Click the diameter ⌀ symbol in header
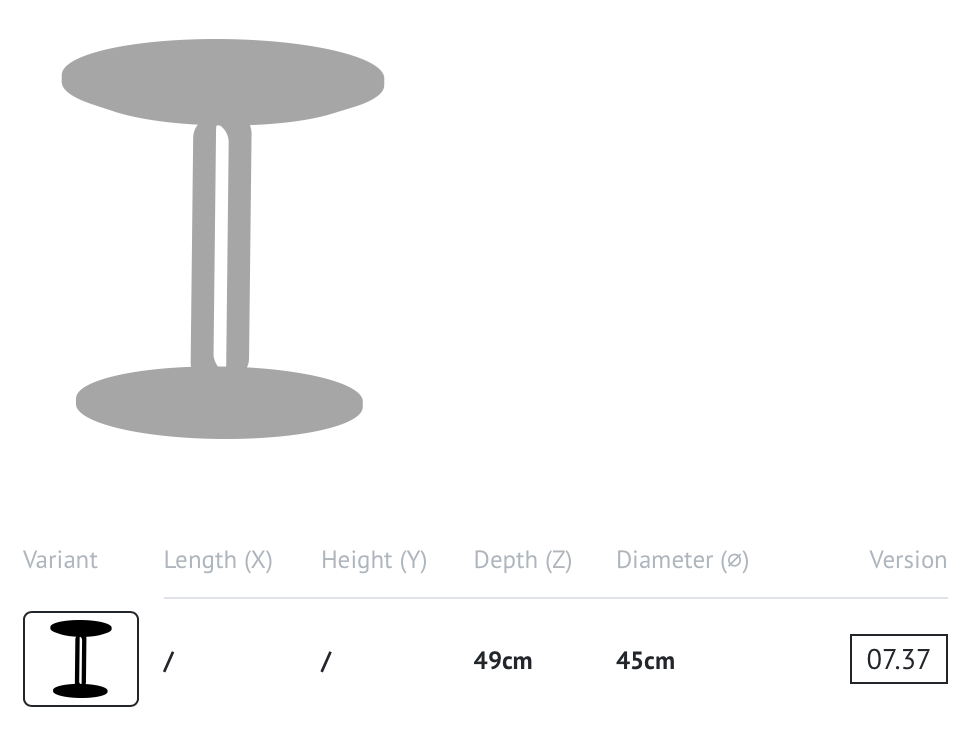The height and width of the screenshot is (738, 980). tap(734, 560)
